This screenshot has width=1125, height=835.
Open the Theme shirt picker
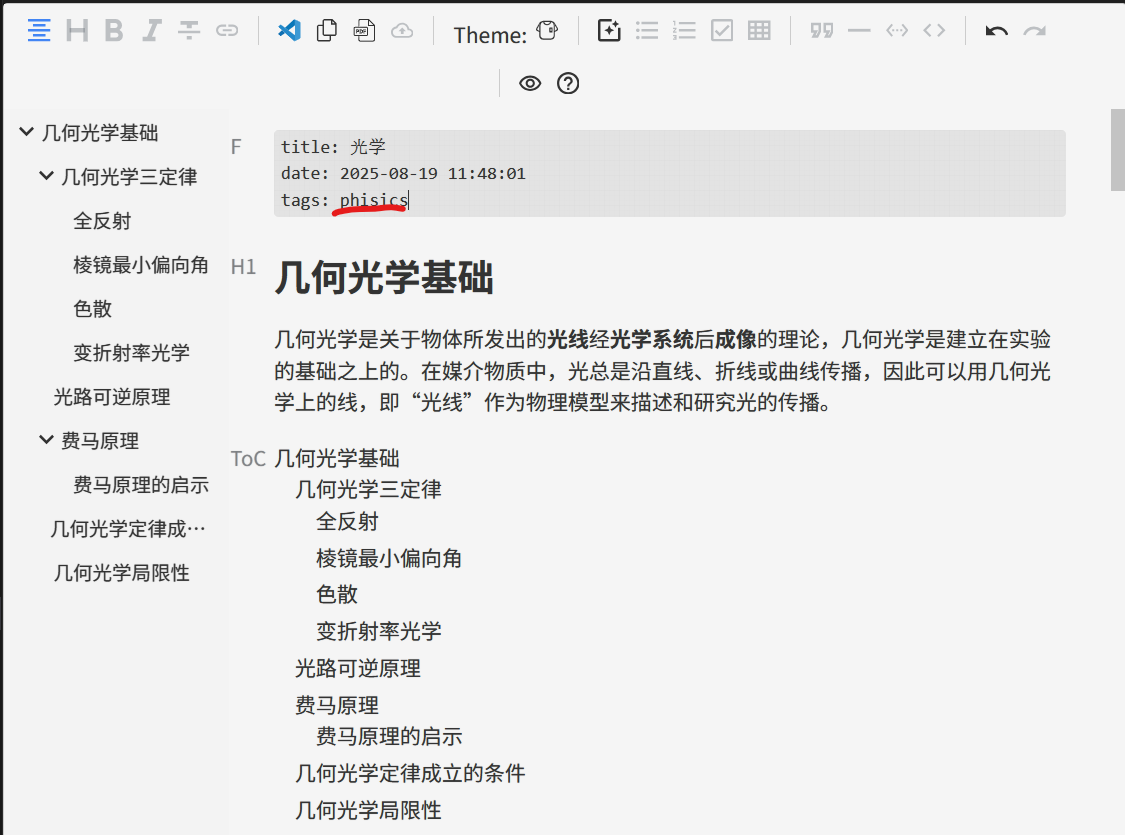coord(546,31)
